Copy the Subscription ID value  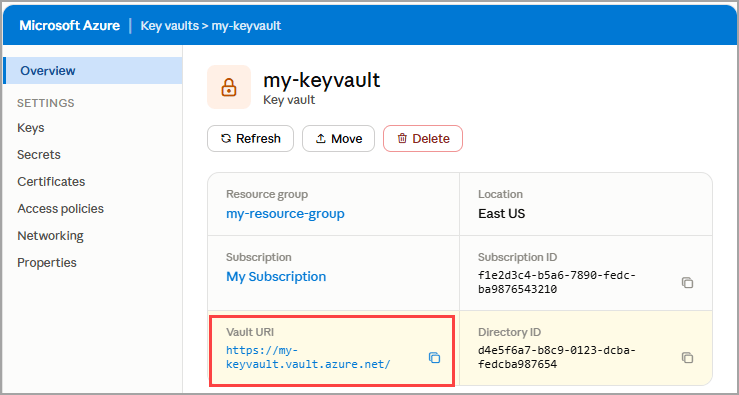[x=688, y=283]
